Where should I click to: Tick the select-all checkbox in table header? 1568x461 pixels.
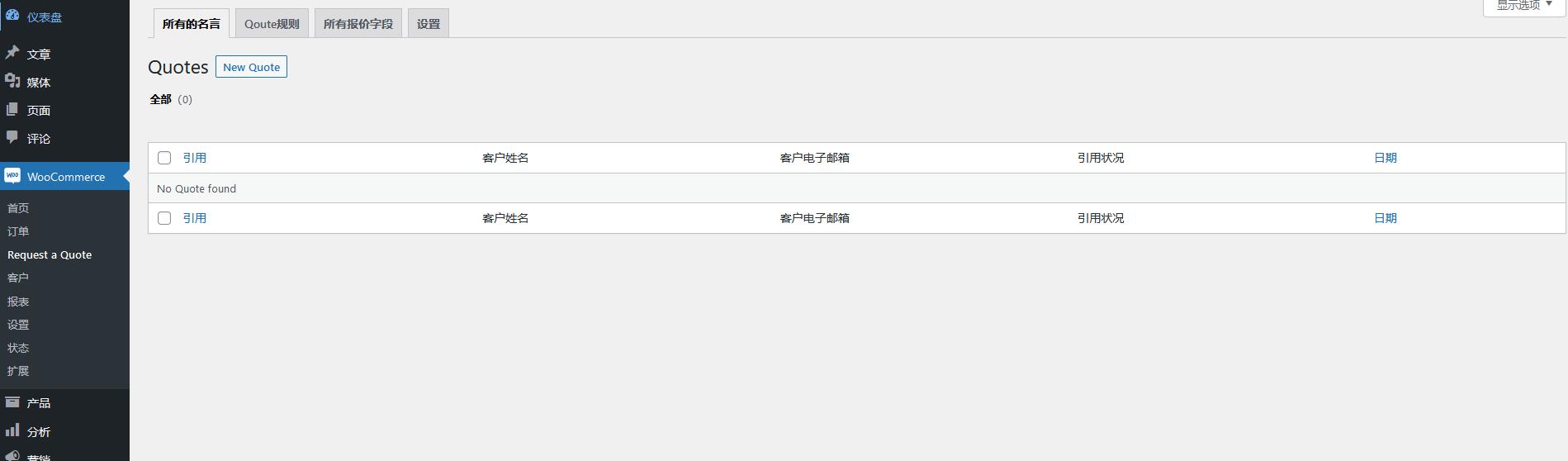click(x=164, y=158)
